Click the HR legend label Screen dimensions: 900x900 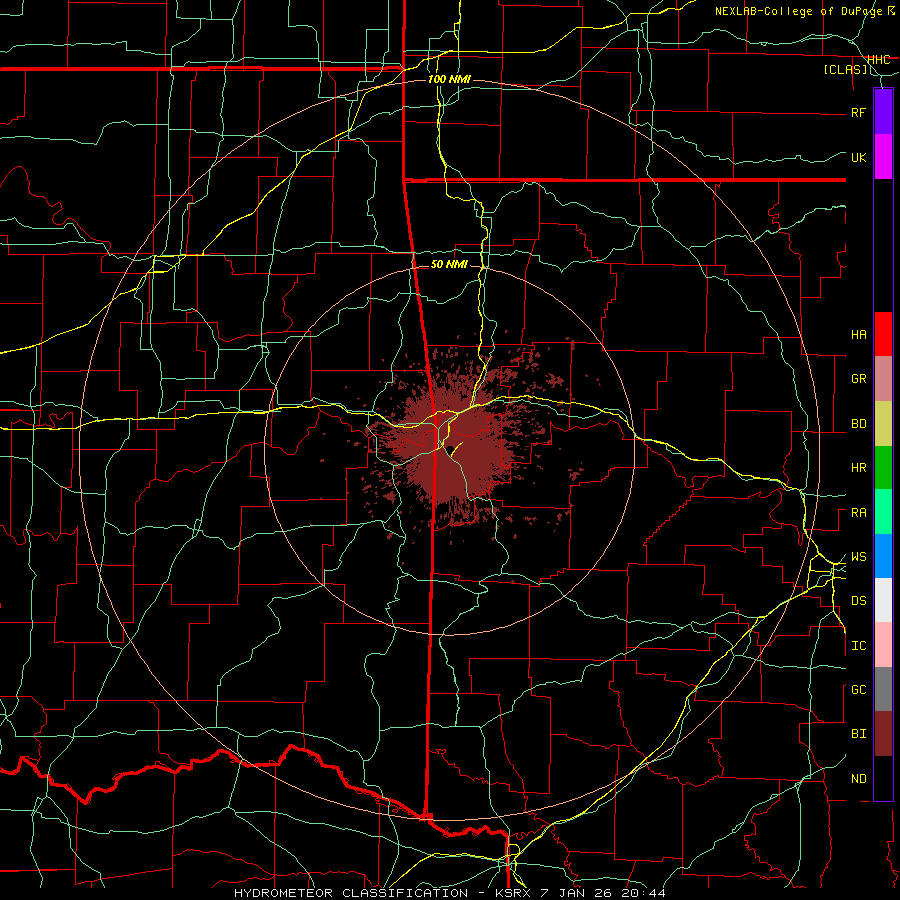[x=858, y=468]
